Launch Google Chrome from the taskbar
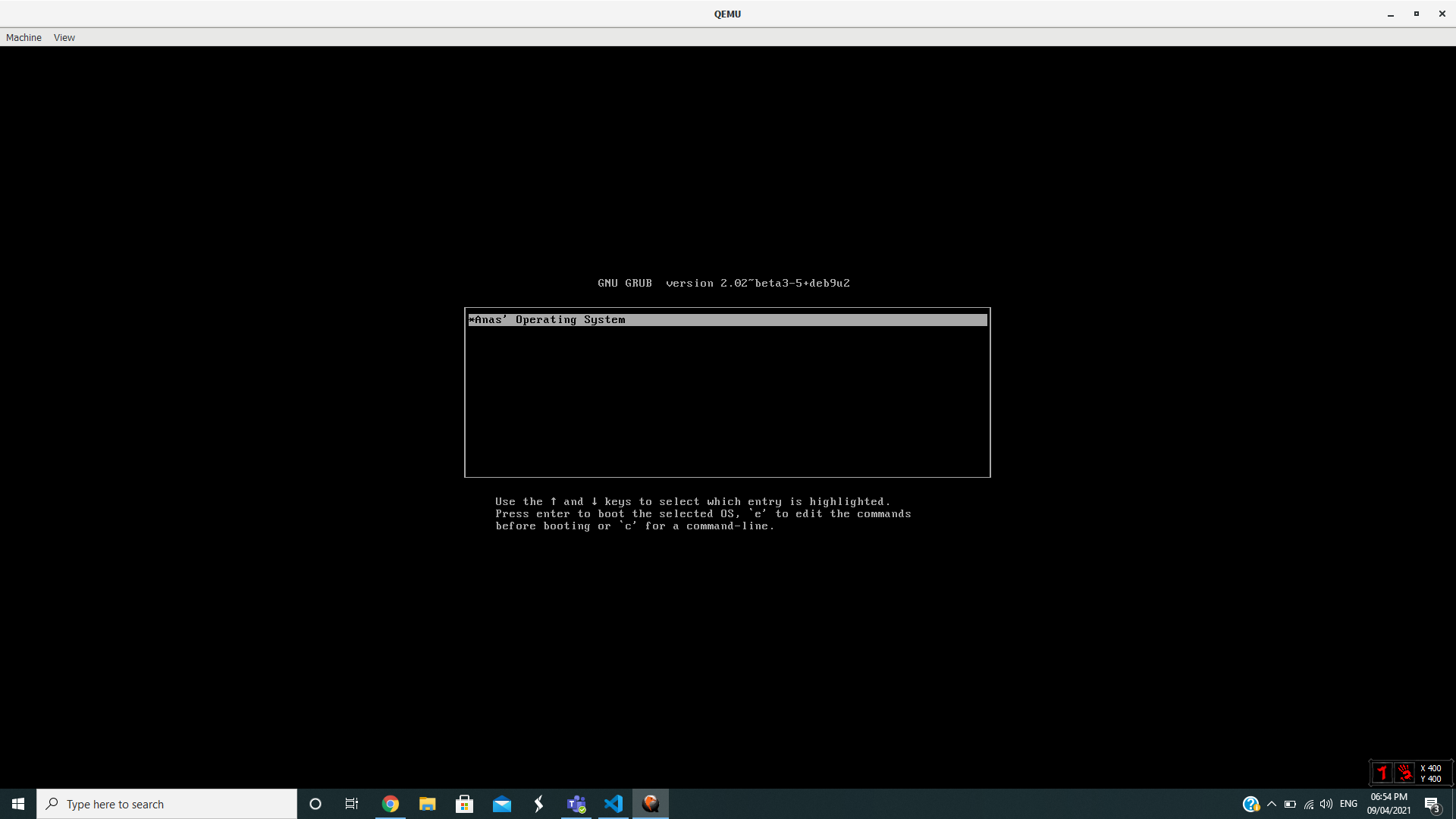This screenshot has width=1456, height=819. coord(390,803)
